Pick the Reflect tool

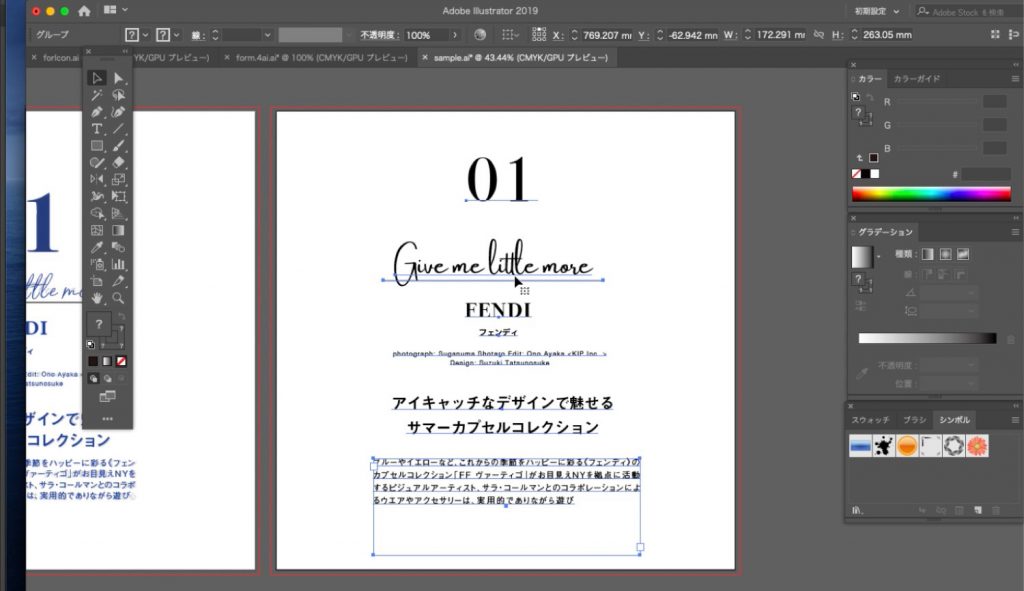97,180
